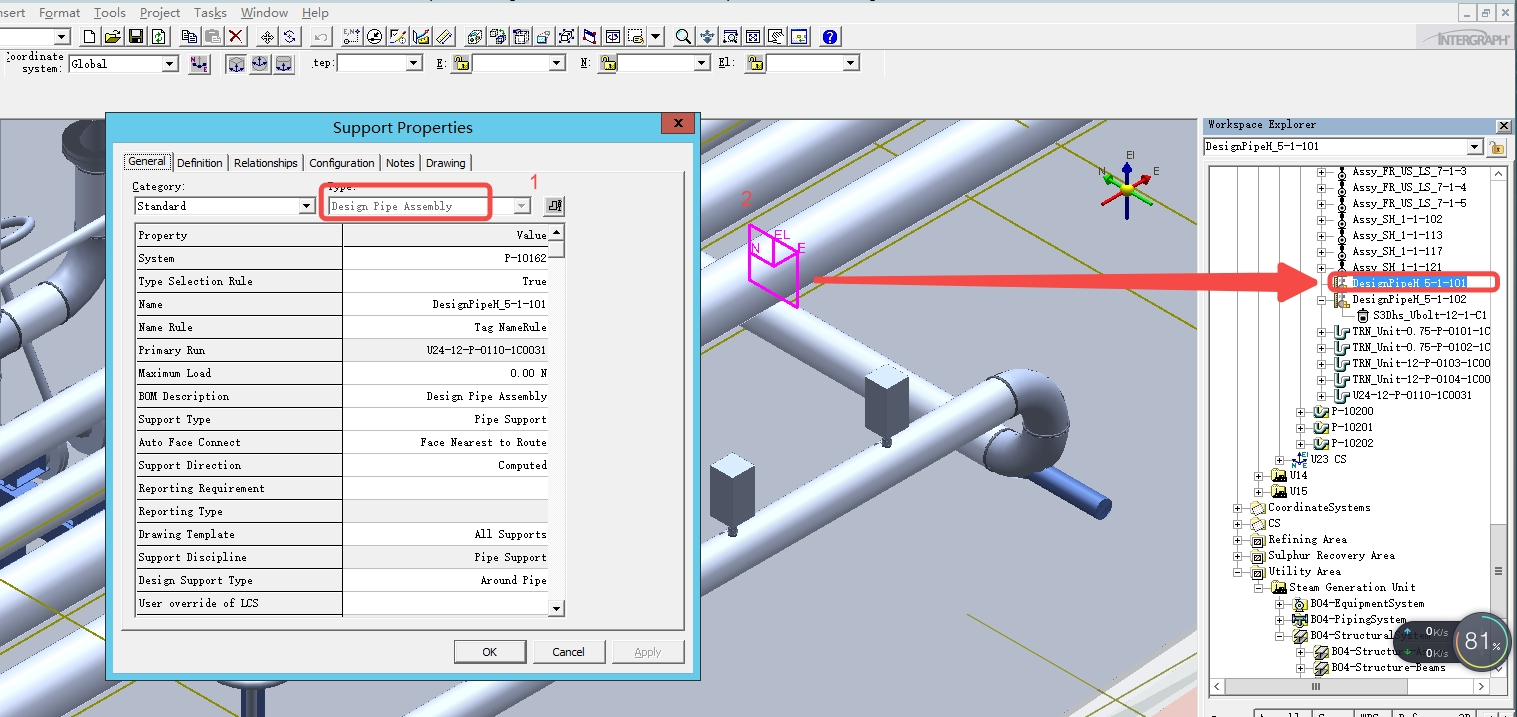The width and height of the screenshot is (1517, 717).
Task: Click the OK button
Action: tap(490, 652)
